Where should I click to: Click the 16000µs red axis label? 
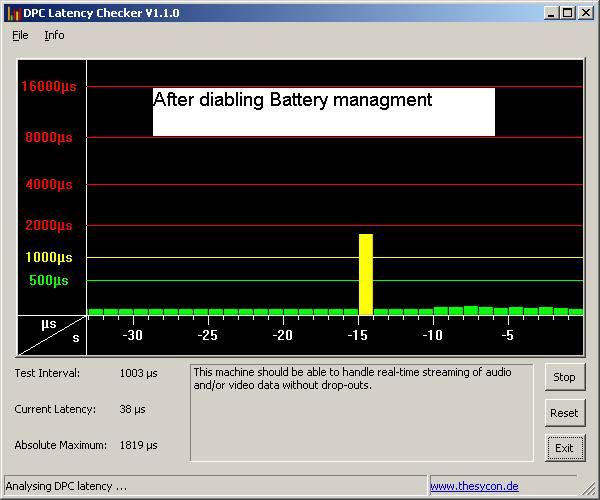[49, 87]
